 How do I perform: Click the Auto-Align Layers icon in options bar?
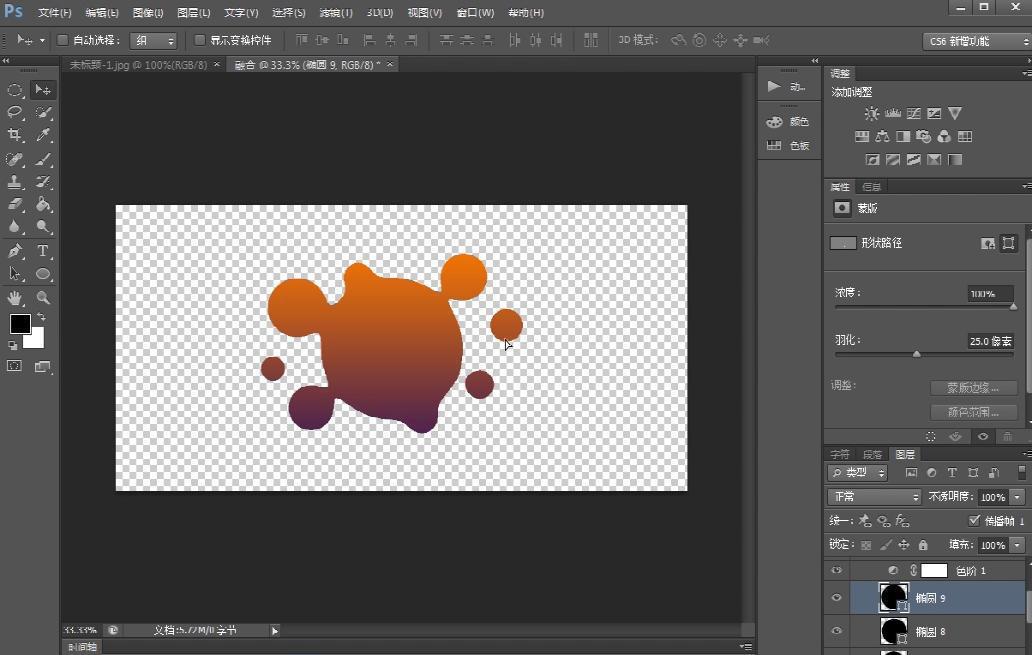591,40
